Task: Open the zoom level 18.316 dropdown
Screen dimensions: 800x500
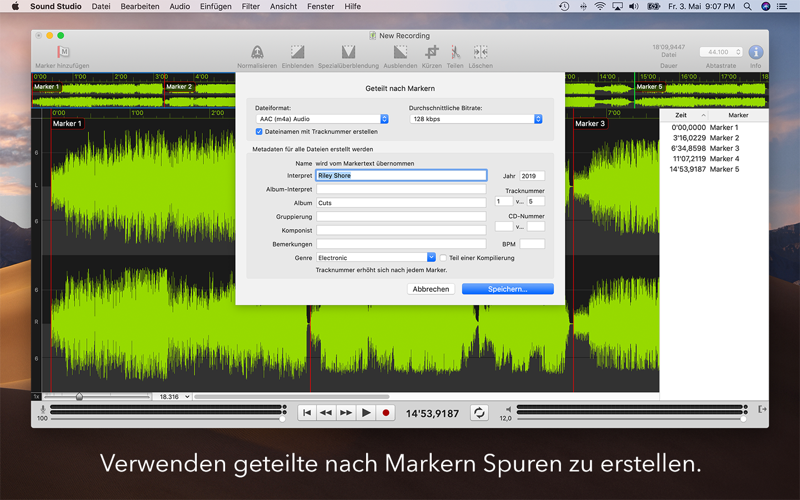Action: [x=172, y=396]
